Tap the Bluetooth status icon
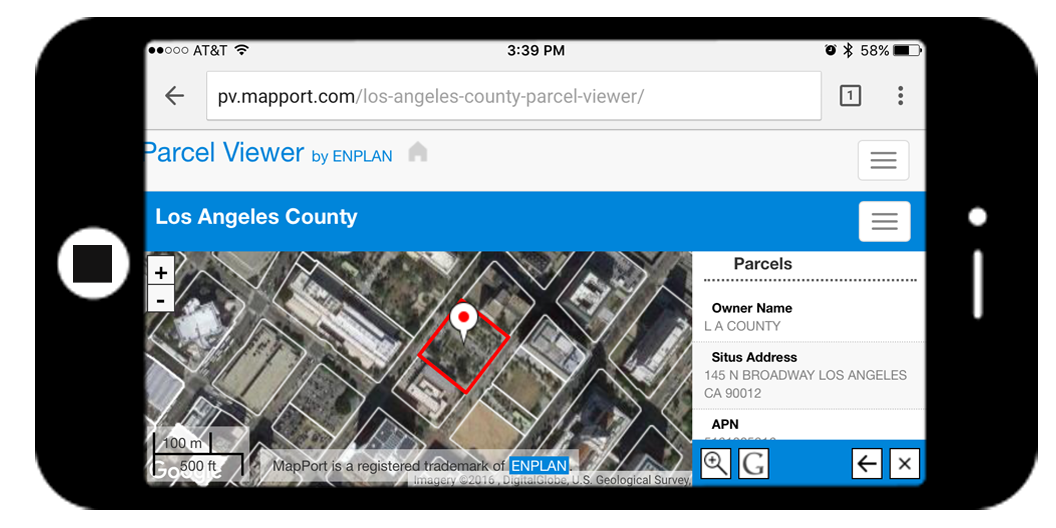The height and width of the screenshot is (528, 1056). (849, 51)
